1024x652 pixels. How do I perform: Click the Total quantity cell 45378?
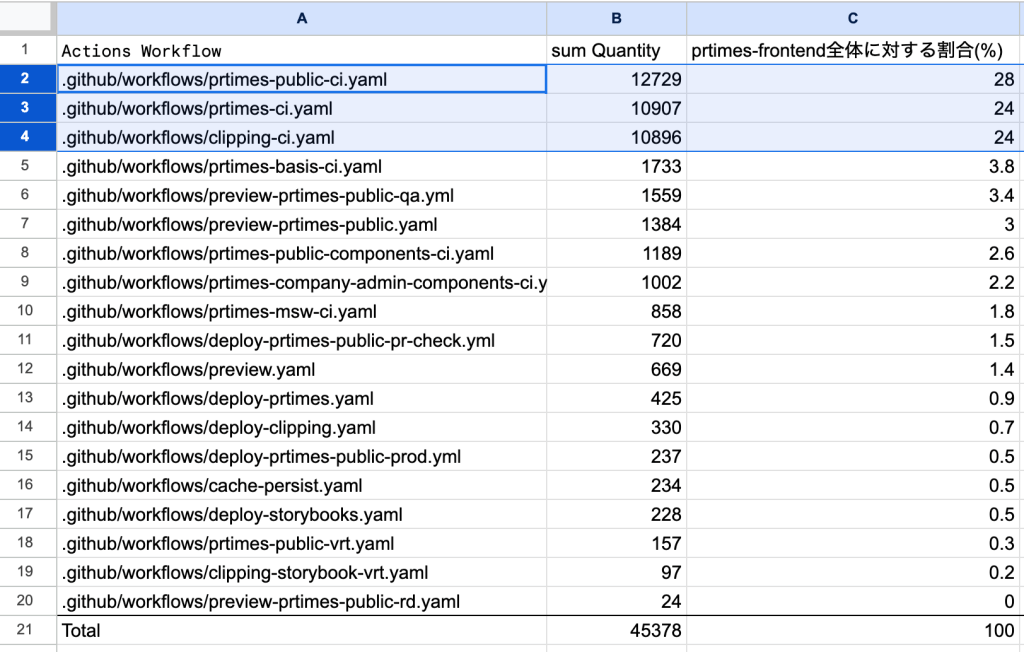pos(616,631)
